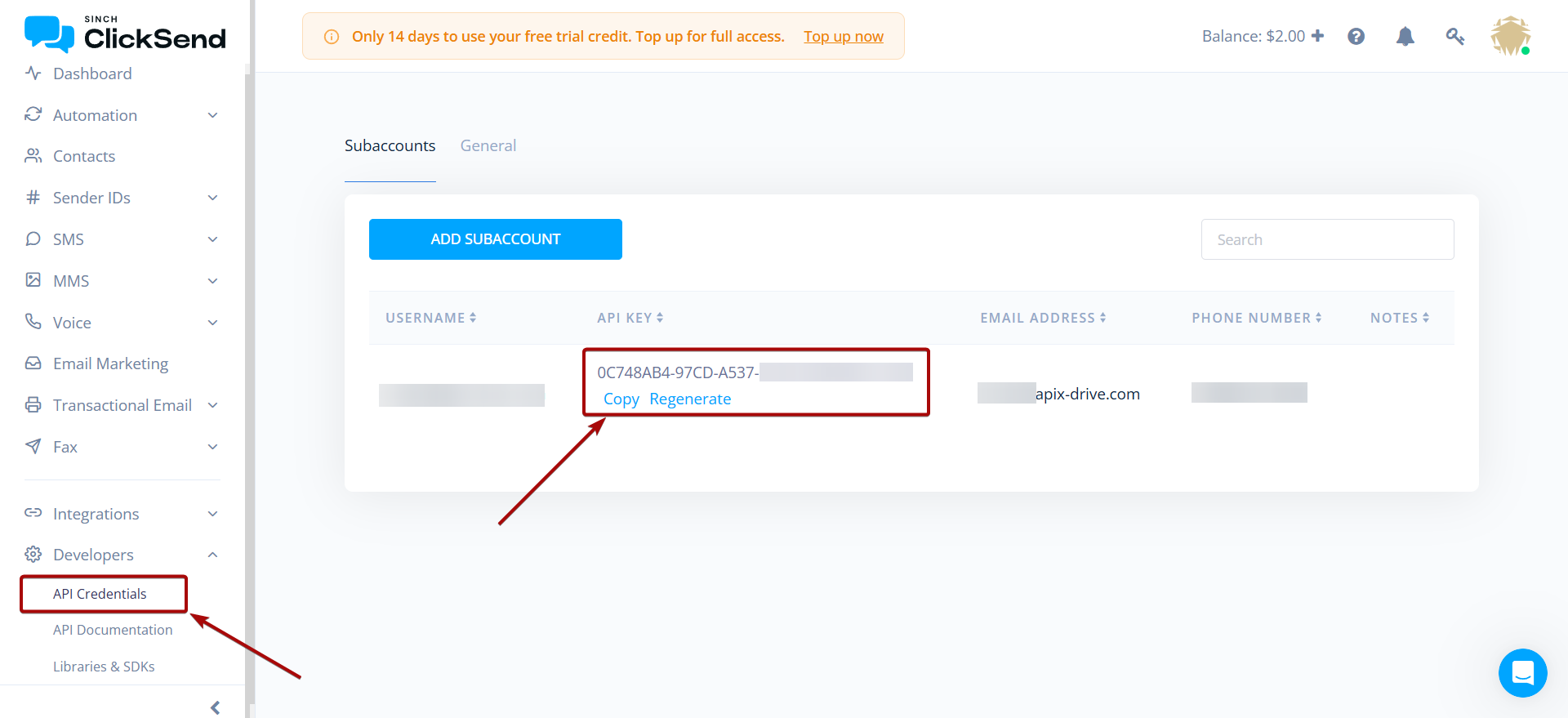This screenshot has height=718, width=1568.
Task: Open the Contacts menu item
Action: click(84, 156)
